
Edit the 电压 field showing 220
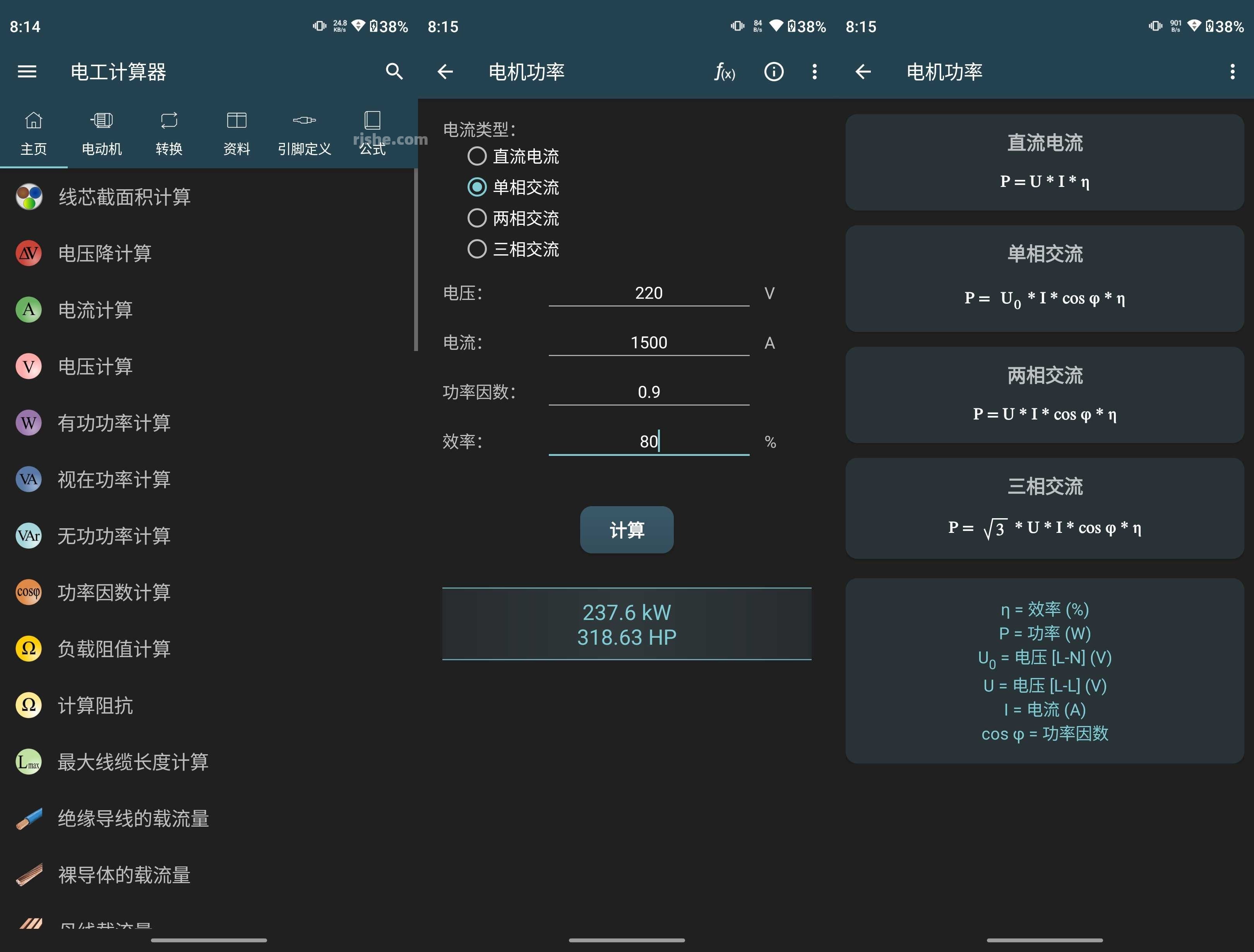tap(649, 293)
